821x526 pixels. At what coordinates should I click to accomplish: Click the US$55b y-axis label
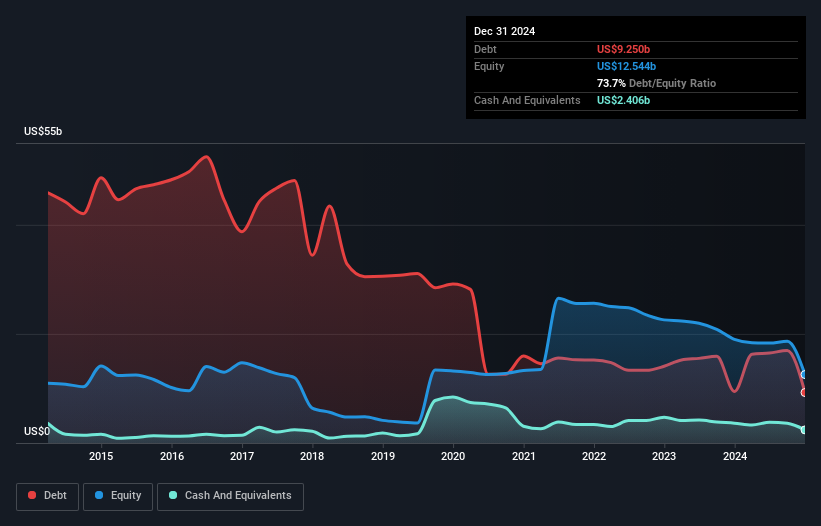[43, 131]
